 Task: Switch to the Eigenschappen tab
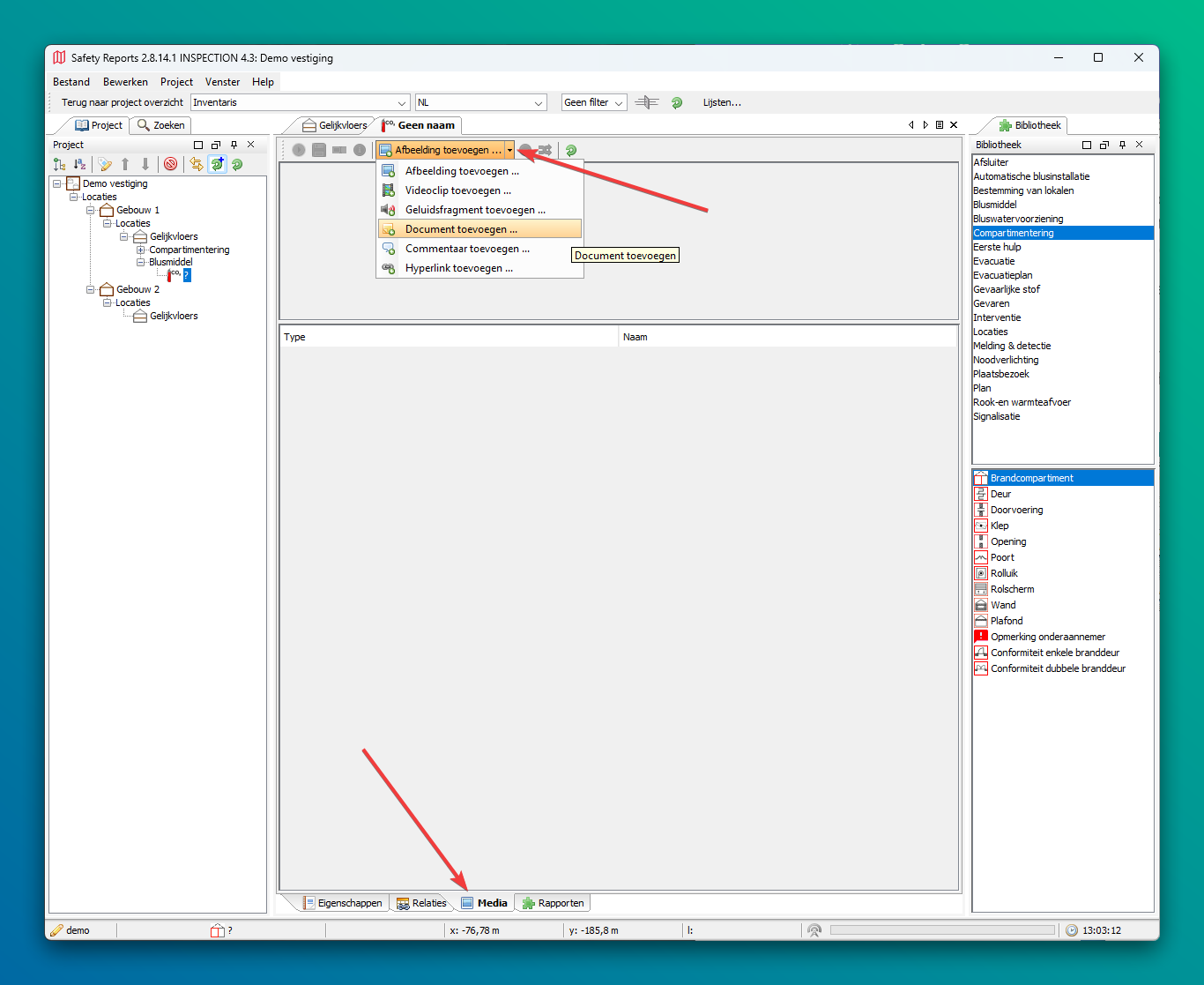[343, 903]
